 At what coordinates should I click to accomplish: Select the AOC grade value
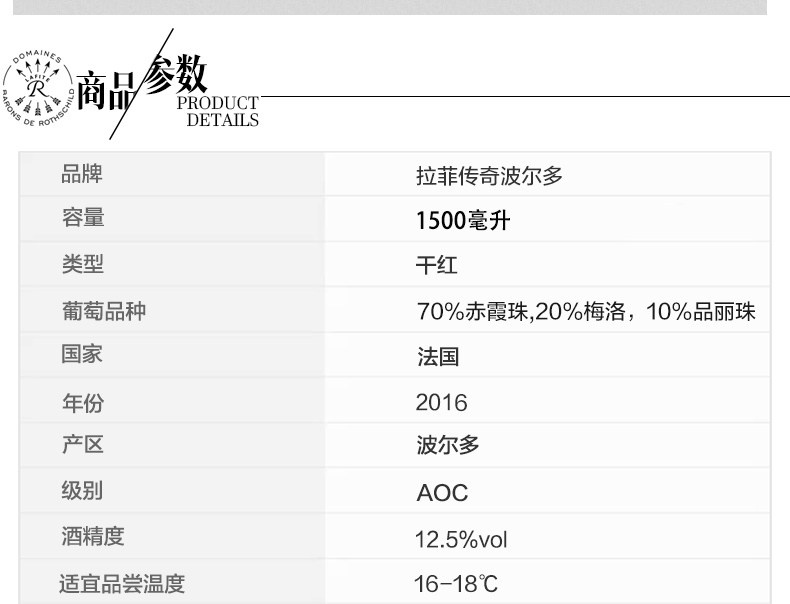point(442,493)
